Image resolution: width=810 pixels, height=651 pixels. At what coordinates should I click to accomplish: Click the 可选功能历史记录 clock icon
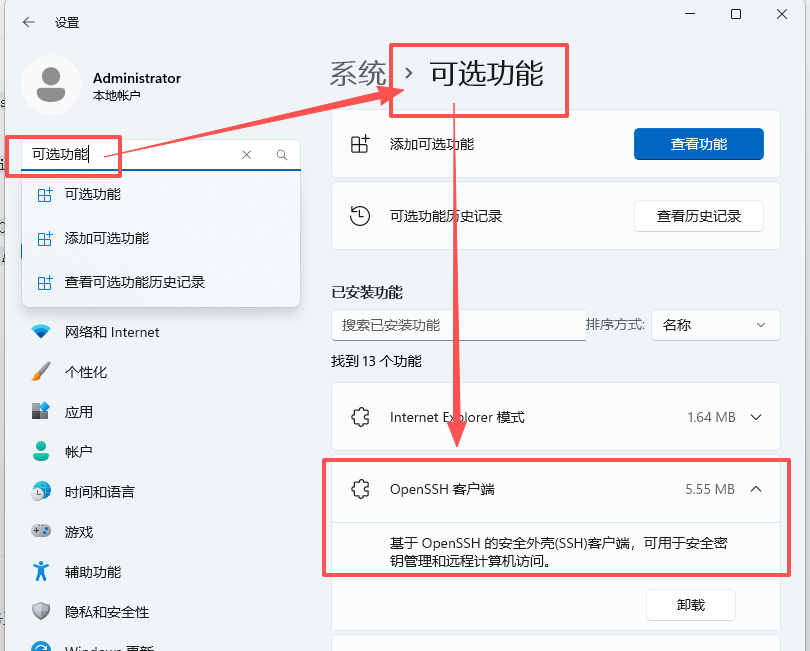(360, 216)
